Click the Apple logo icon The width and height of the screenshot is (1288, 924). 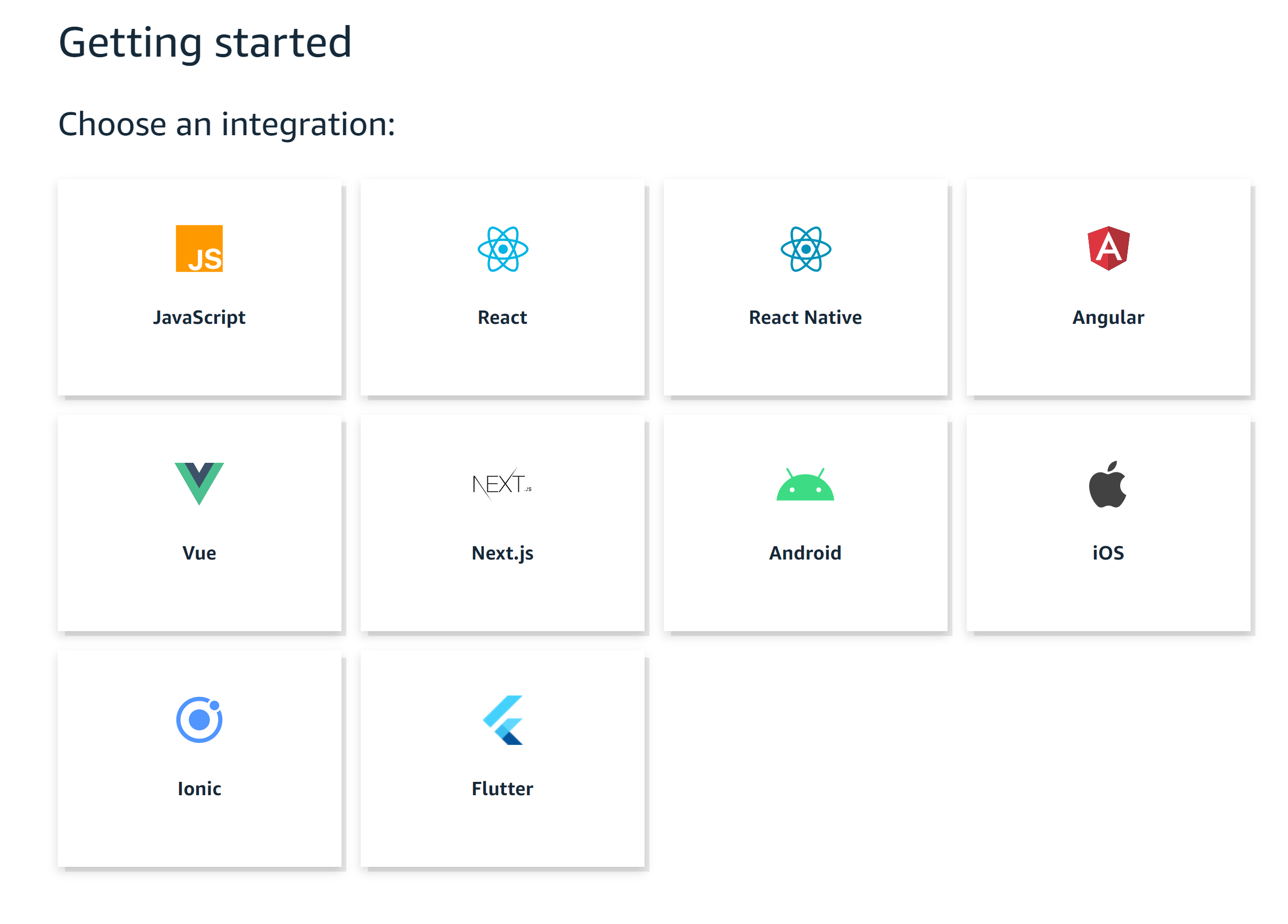point(1107,484)
